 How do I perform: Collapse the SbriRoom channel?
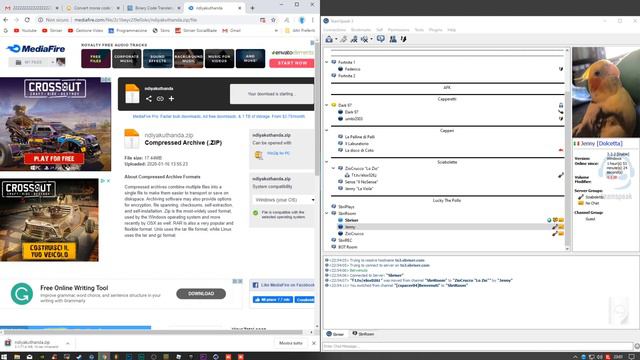pos(327,213)
